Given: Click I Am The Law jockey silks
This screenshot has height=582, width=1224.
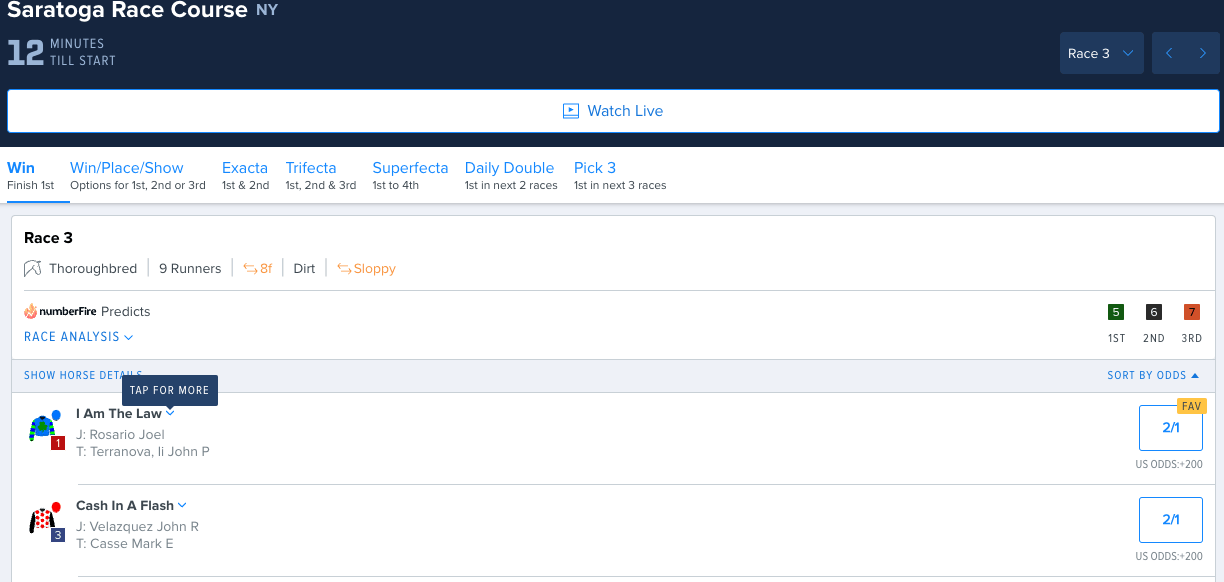Looking at the screenshot, I should 44,427.
